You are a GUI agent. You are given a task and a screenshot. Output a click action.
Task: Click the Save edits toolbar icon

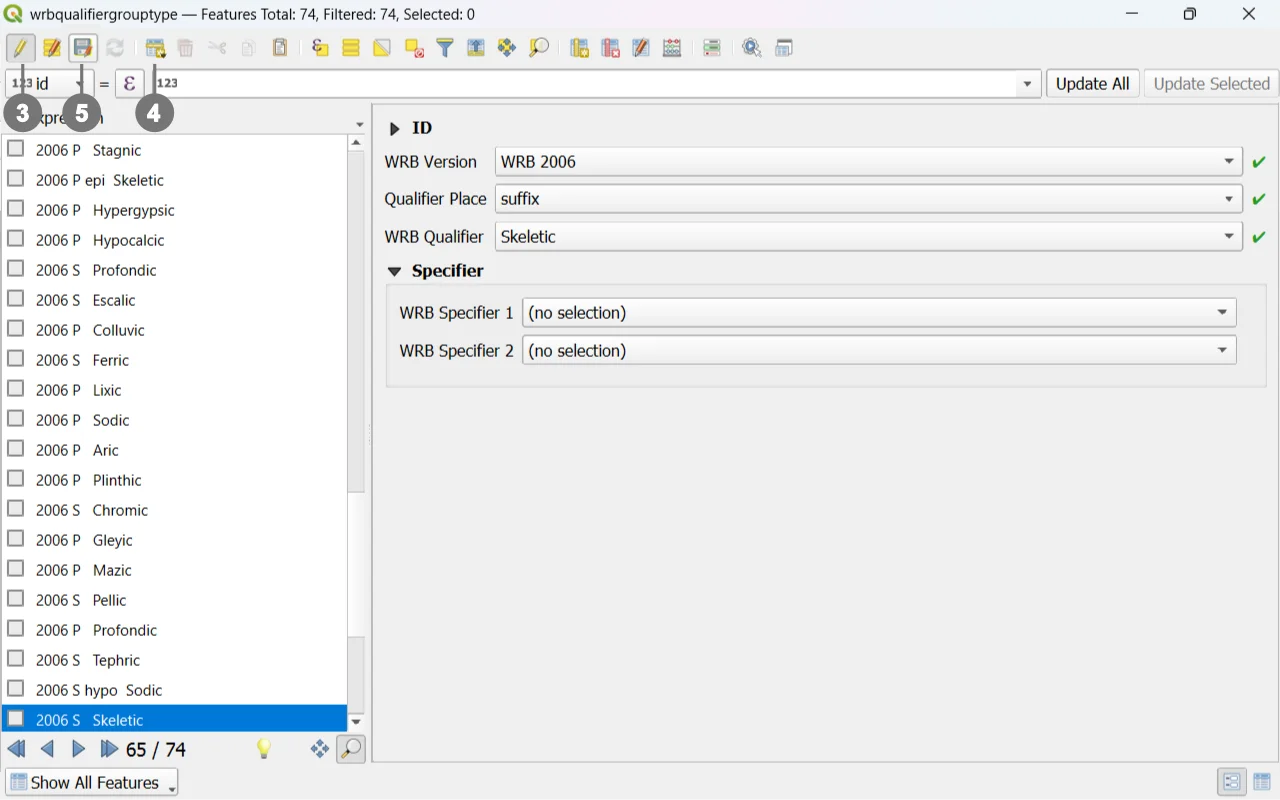[x=83, y=48]
